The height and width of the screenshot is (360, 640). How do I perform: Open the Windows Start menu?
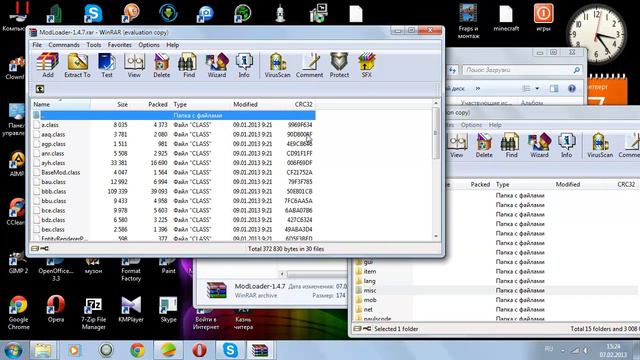click(13, 350)
